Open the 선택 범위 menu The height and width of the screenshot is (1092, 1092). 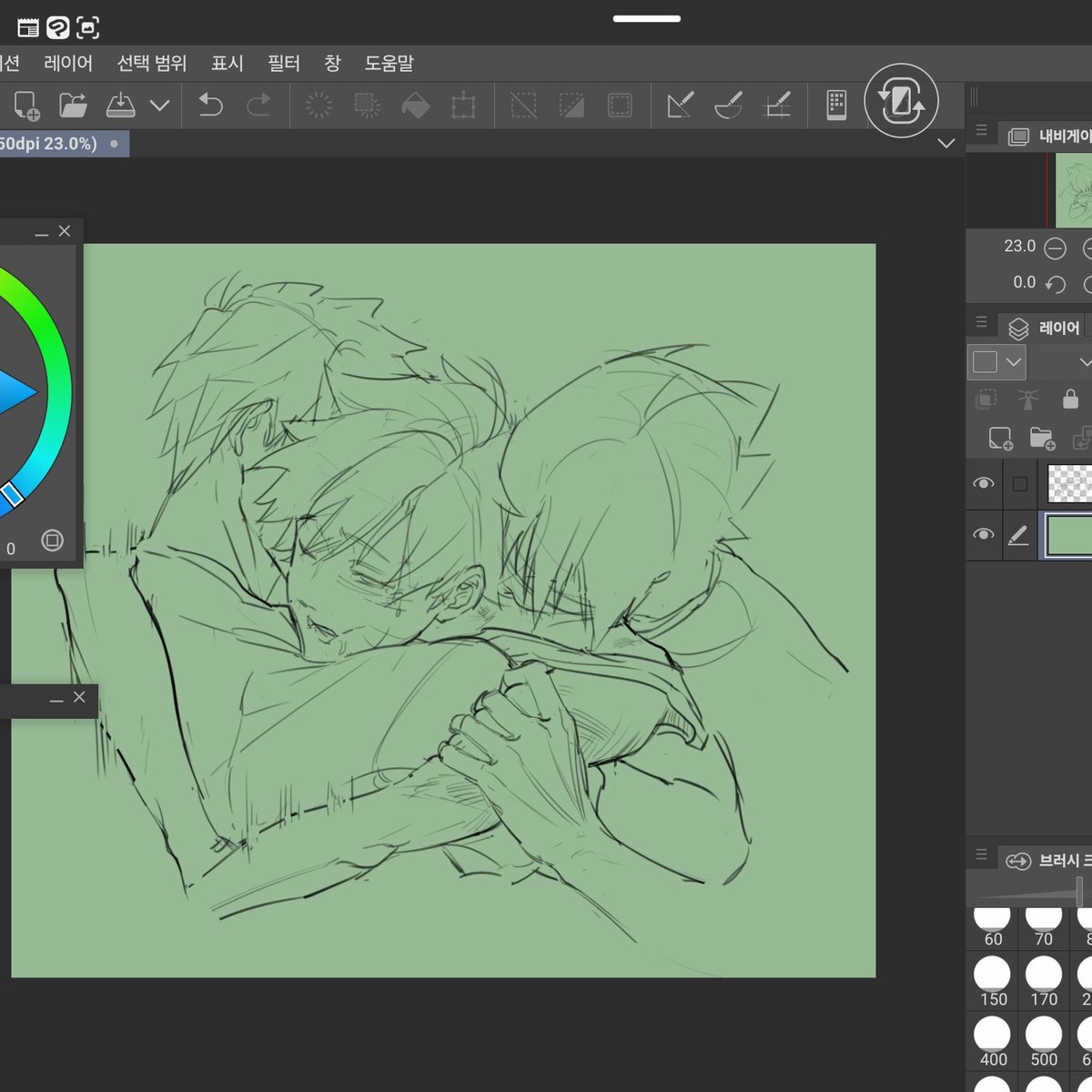click(152, 64)
